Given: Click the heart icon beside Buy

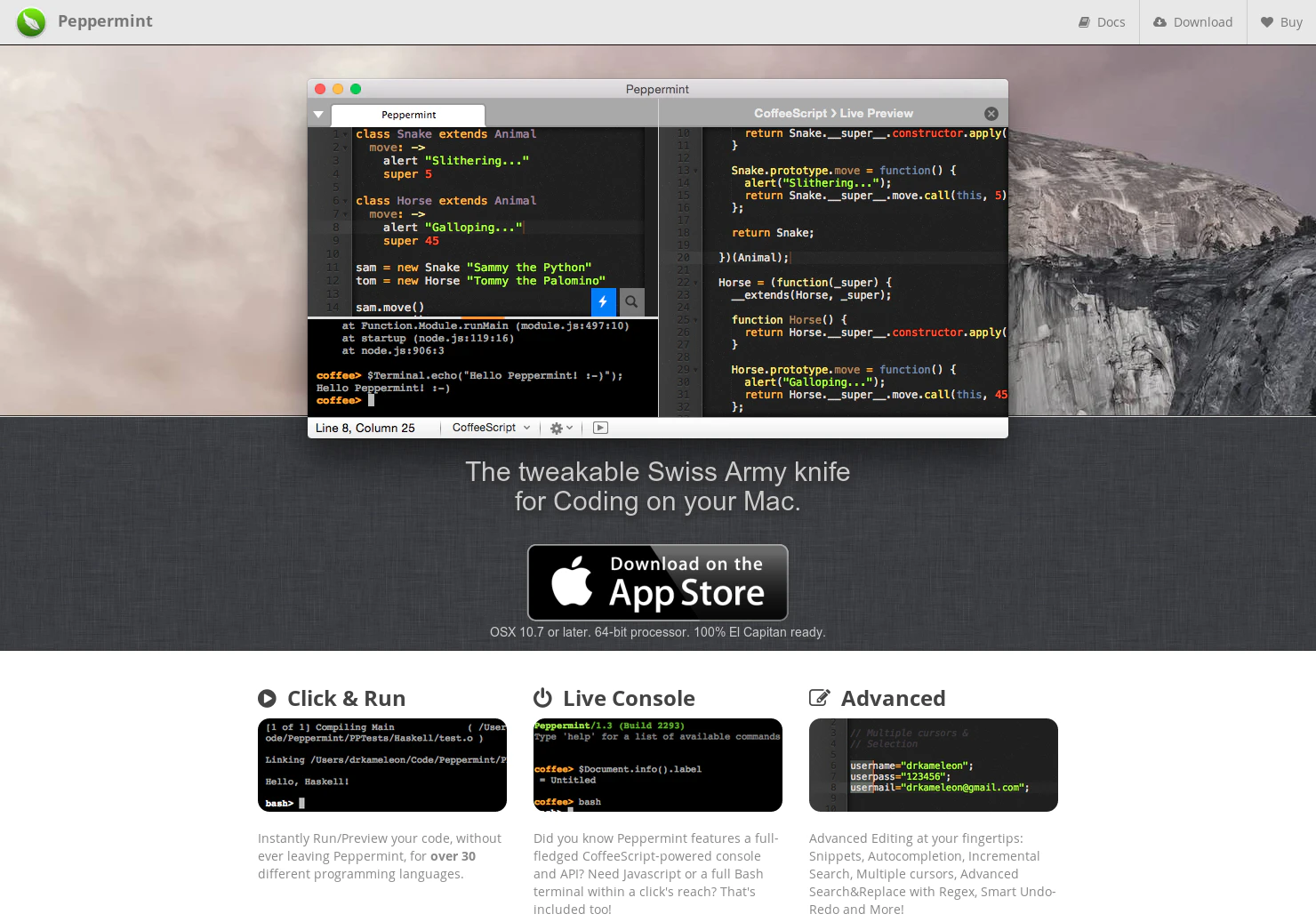Looking at the screenshot, I should (x=1267, y=22).
